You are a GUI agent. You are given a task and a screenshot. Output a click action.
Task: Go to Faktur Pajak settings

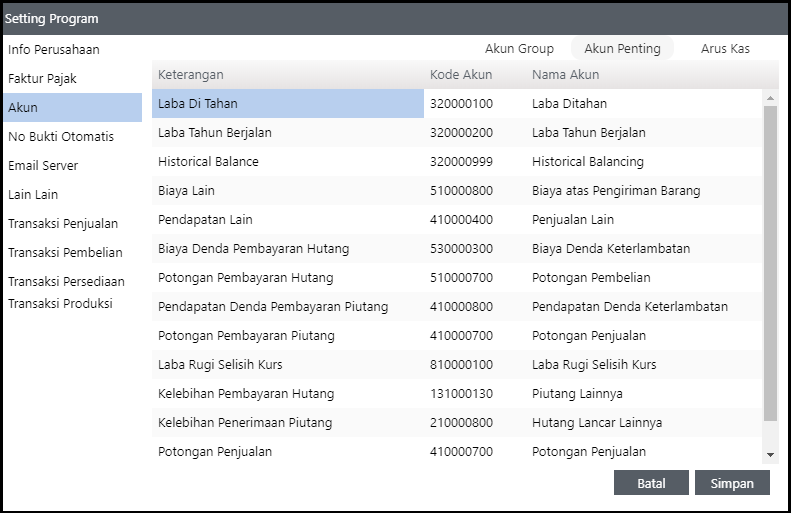42,78
